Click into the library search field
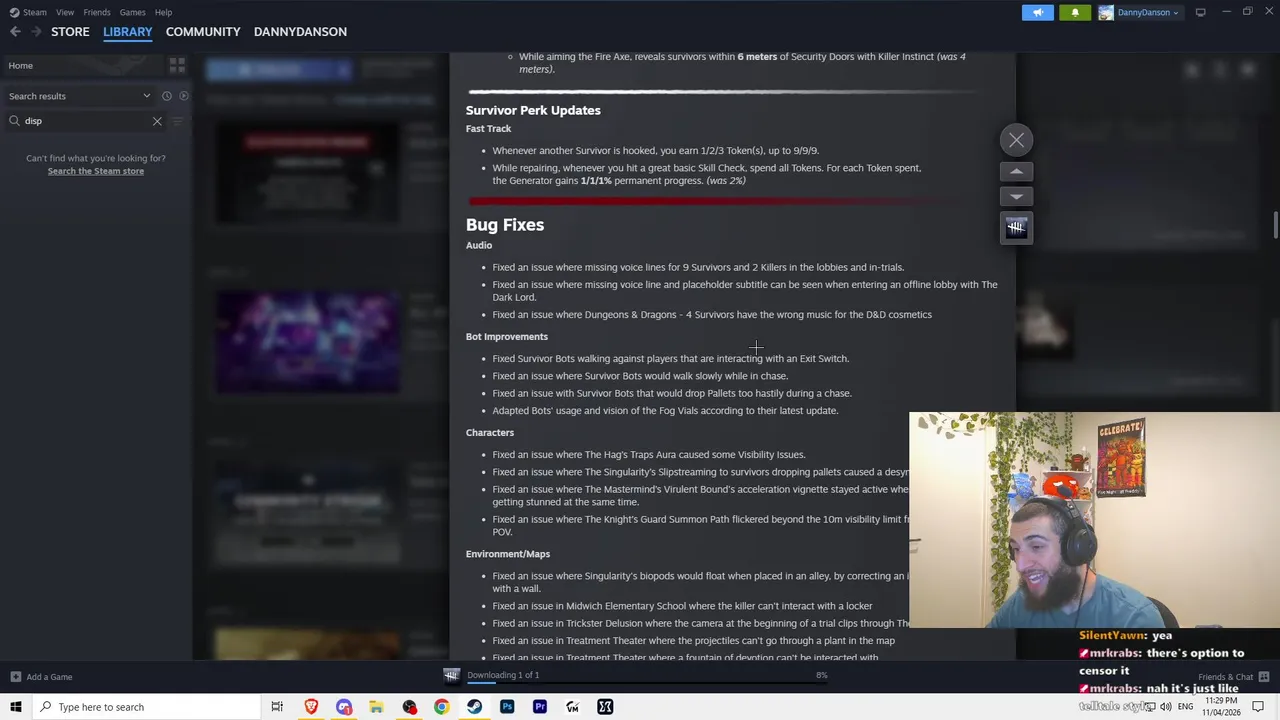This screenshot has width=1280, height=720. tap(85, 121)
